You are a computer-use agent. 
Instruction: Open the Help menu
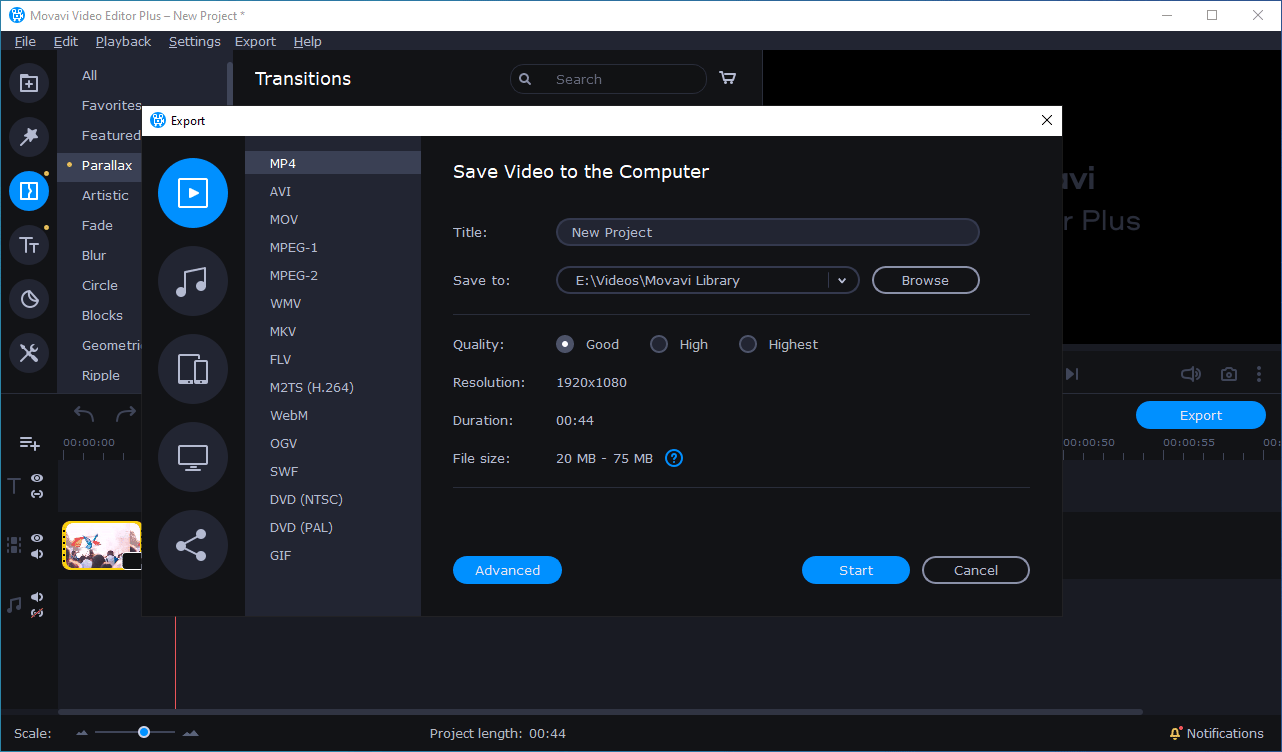tap(308, 41)
